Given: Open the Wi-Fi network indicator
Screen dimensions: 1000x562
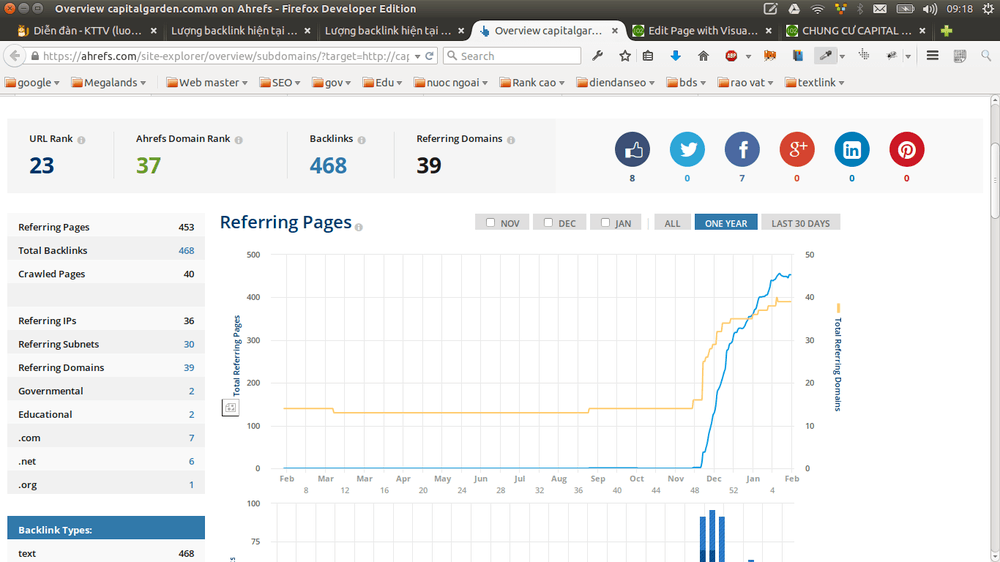Looking at the screenshot, I should pyautogui.click(x=818, y=9).
